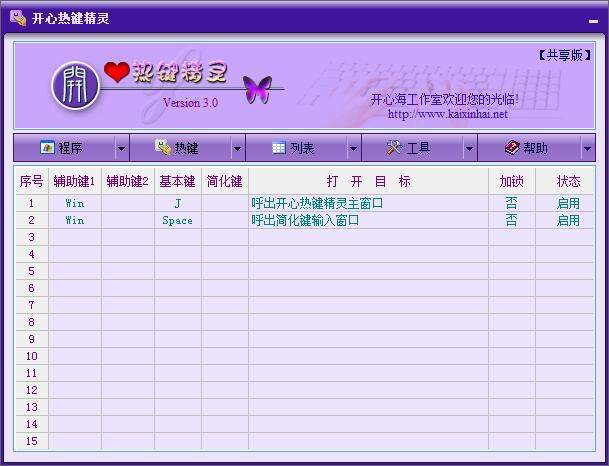Click the purple butterfly icon in banner
The image size is (609, 466).
[x=257, y=89]
